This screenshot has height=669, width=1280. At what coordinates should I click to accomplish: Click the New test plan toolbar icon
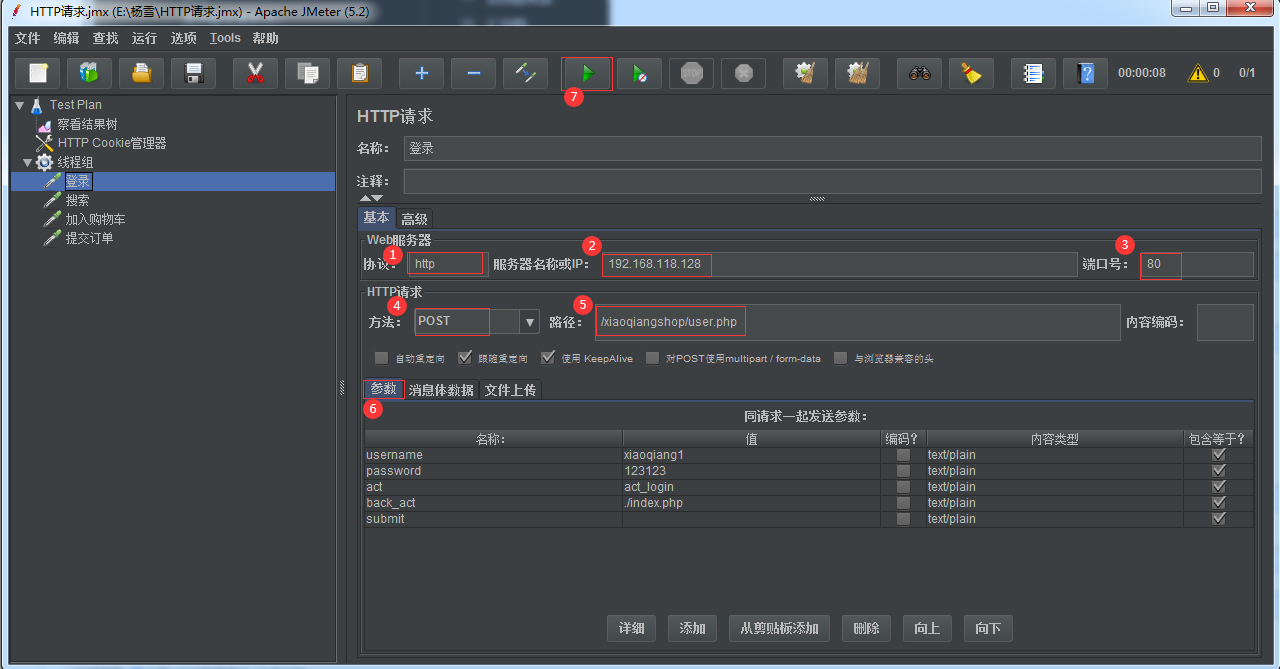(38, 73)
